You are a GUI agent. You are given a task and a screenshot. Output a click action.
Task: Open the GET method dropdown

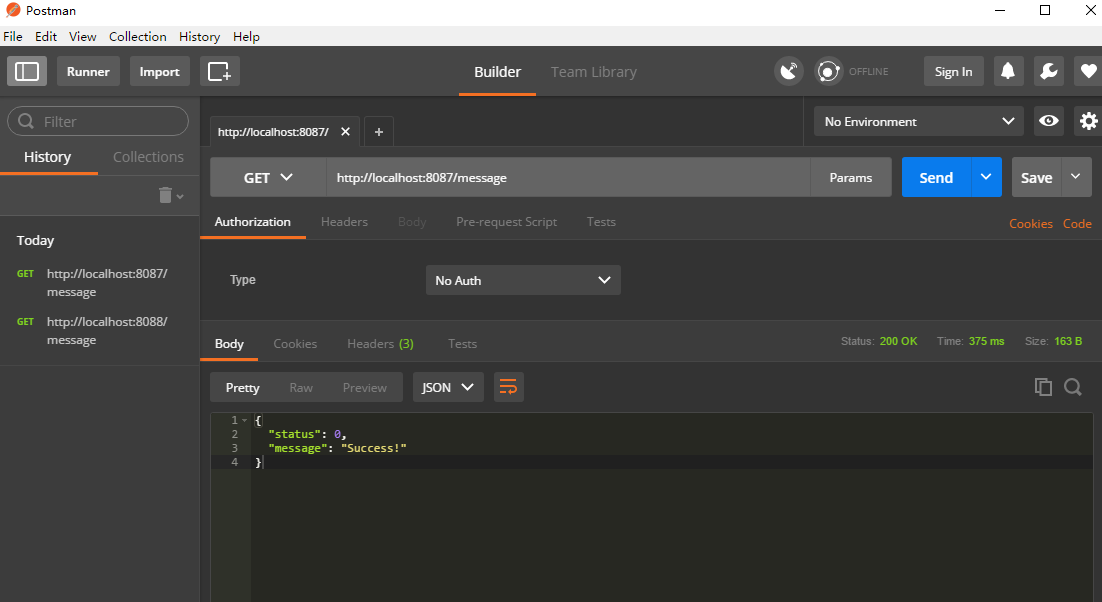tap(268, 178)
